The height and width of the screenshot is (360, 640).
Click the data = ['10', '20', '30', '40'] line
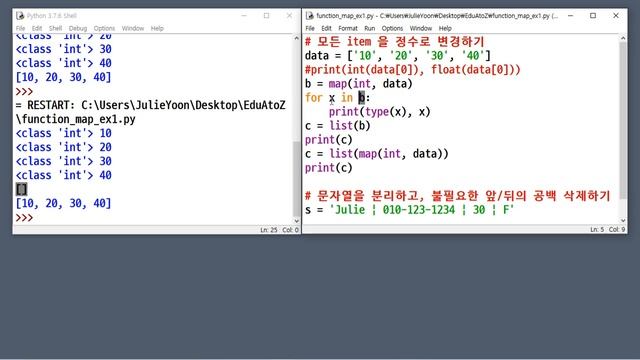[398, 56]
